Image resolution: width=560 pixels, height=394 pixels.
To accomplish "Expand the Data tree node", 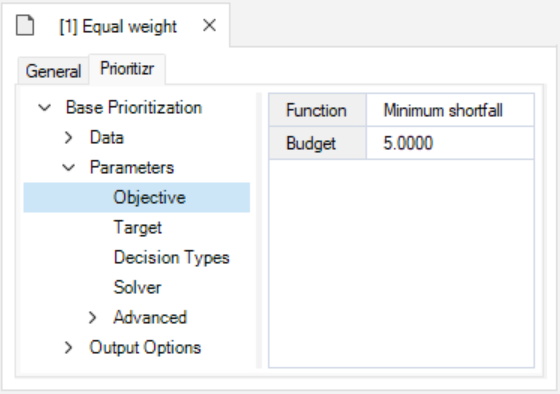I will coord(68,138).
